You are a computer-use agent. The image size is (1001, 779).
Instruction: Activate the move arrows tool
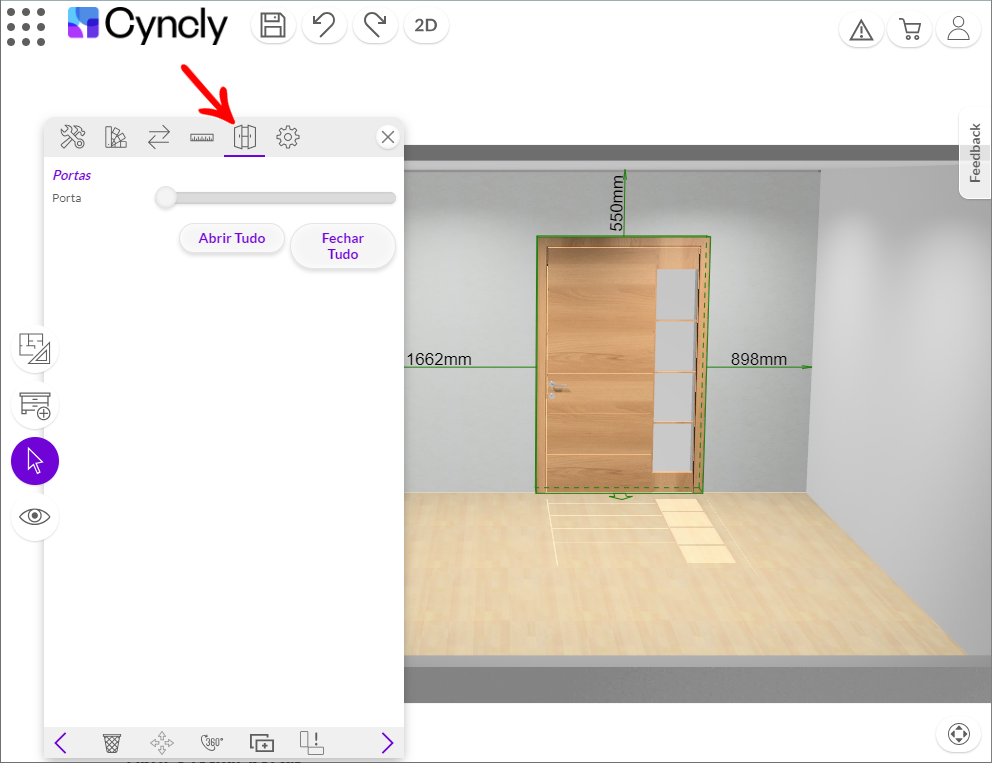pos(162,743)
